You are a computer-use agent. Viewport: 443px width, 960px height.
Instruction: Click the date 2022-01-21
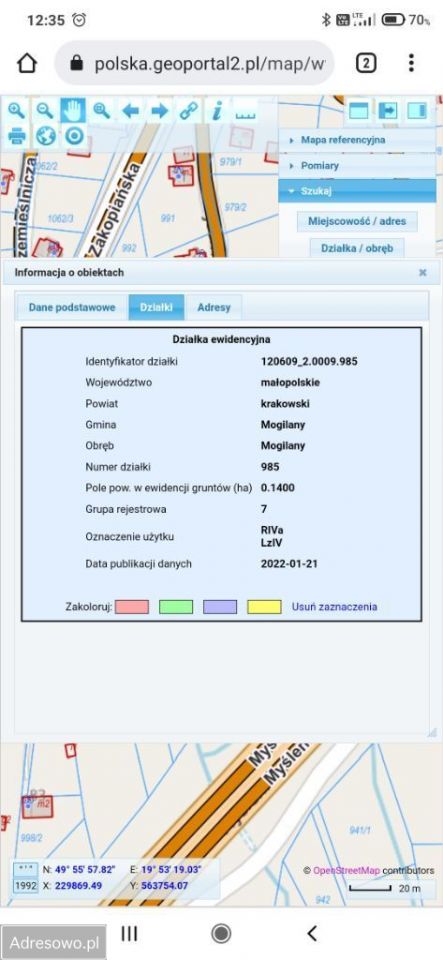287,563
